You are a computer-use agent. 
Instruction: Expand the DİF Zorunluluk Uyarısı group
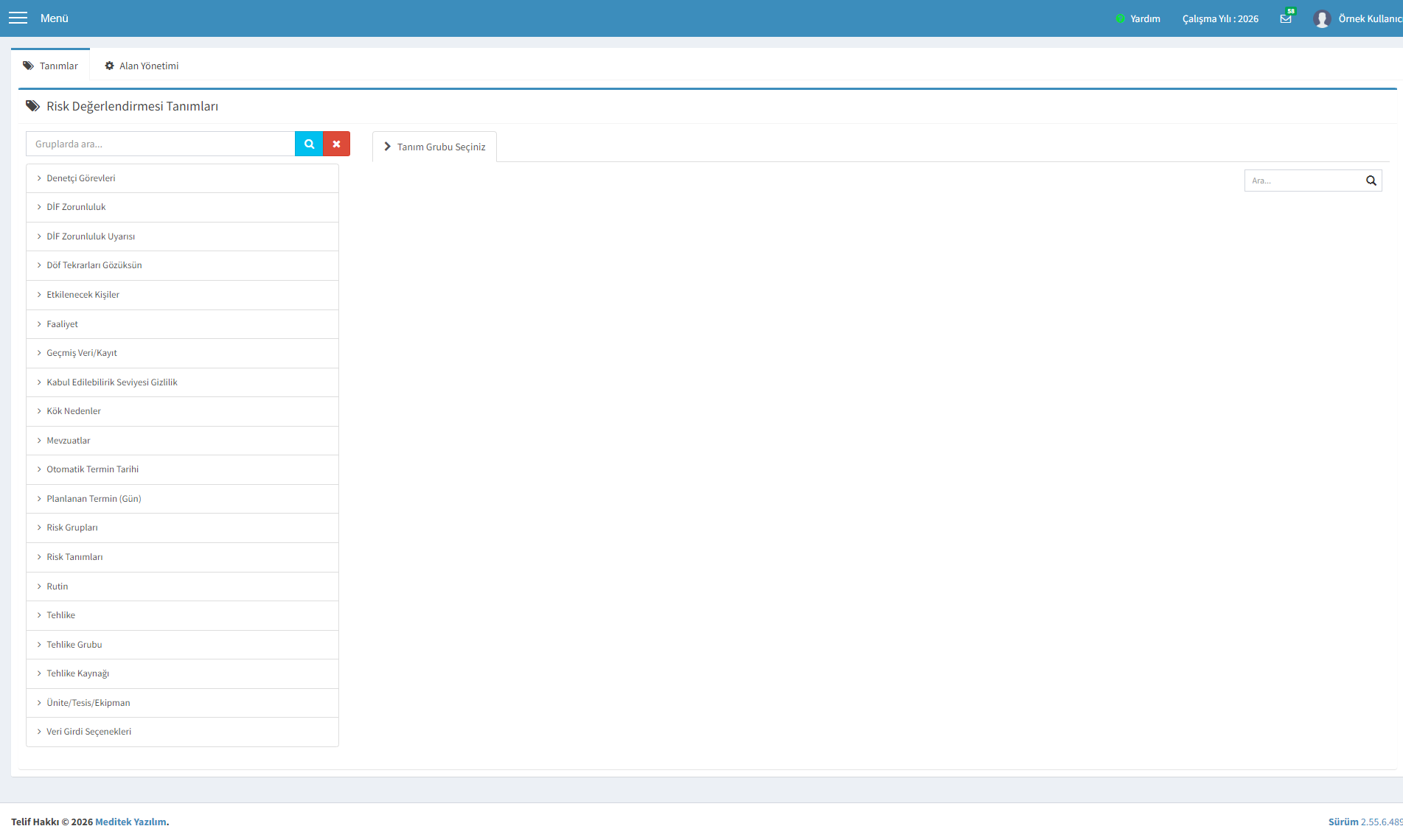click(182, 237)
